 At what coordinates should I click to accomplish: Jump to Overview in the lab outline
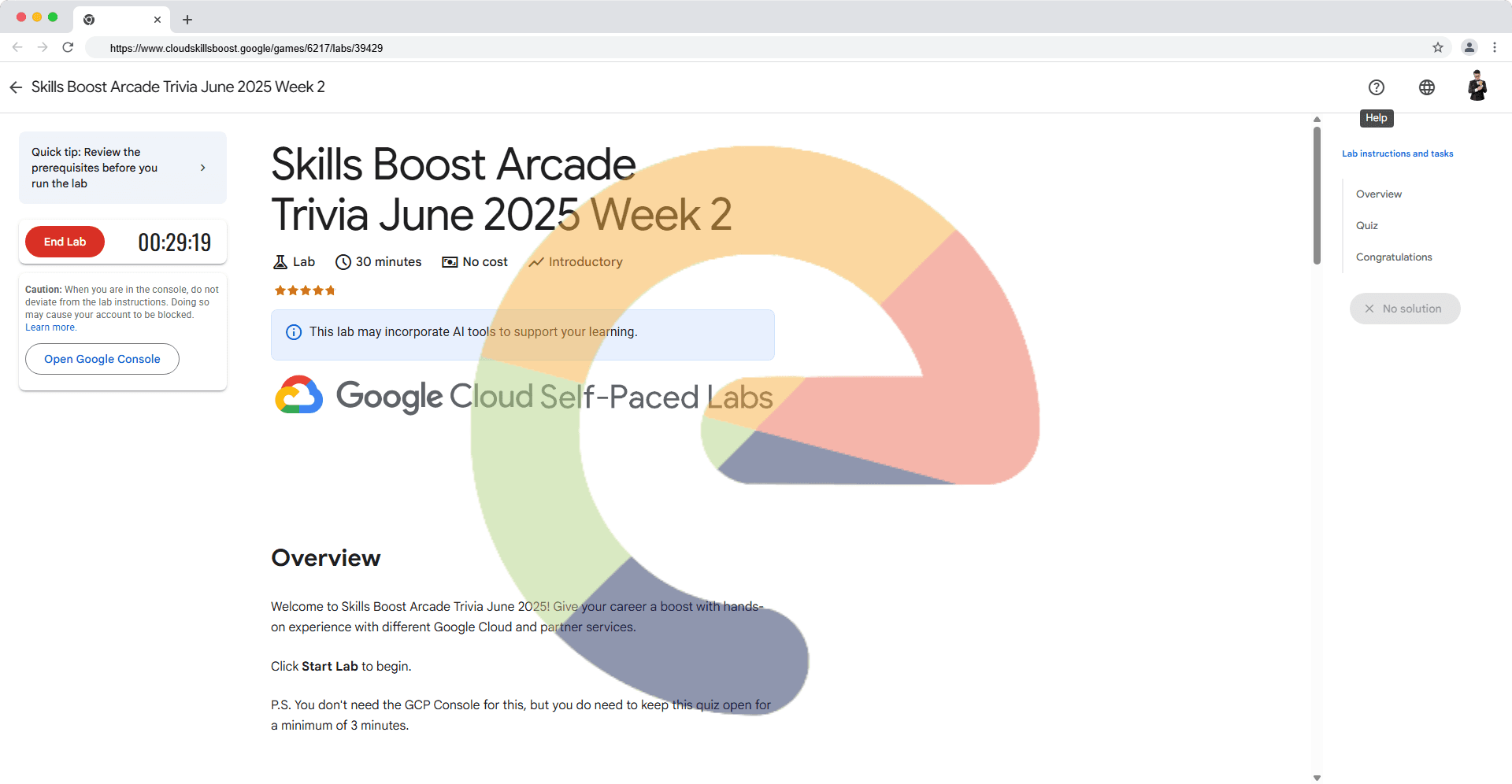pos(1378,194)
